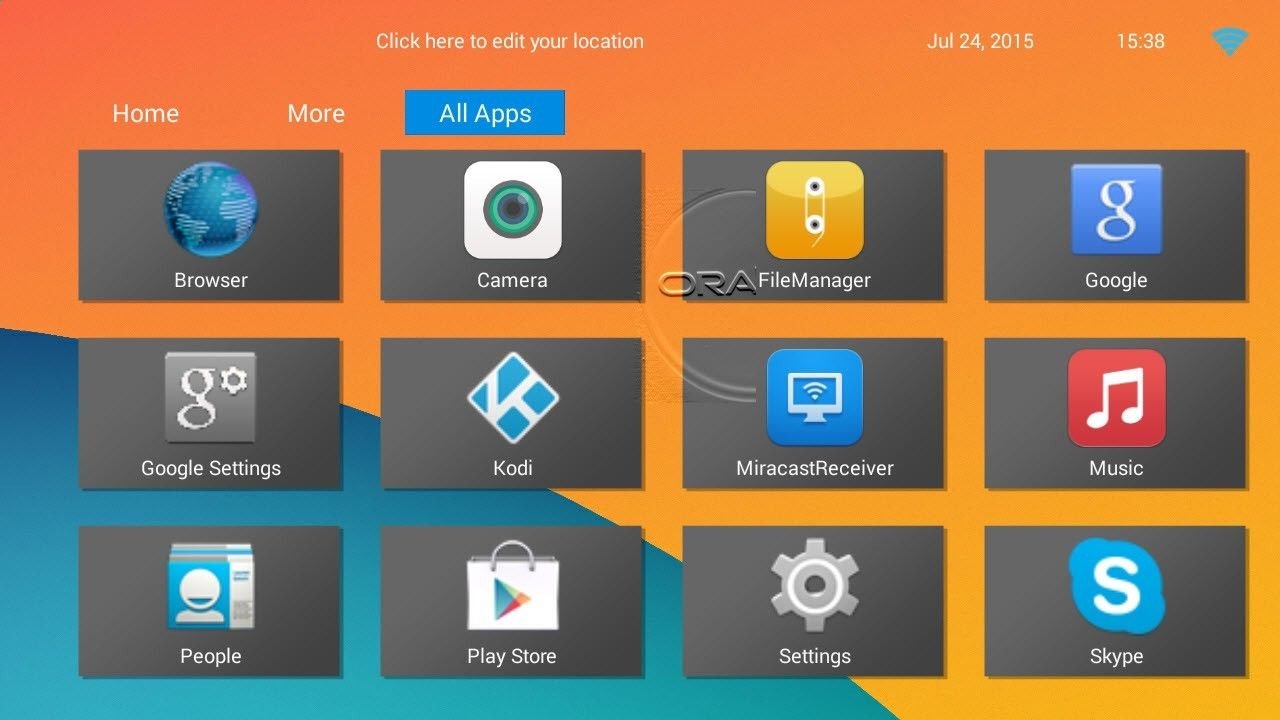1280x720 pixels.
Task: Click the People tile label
Action: 211,656
